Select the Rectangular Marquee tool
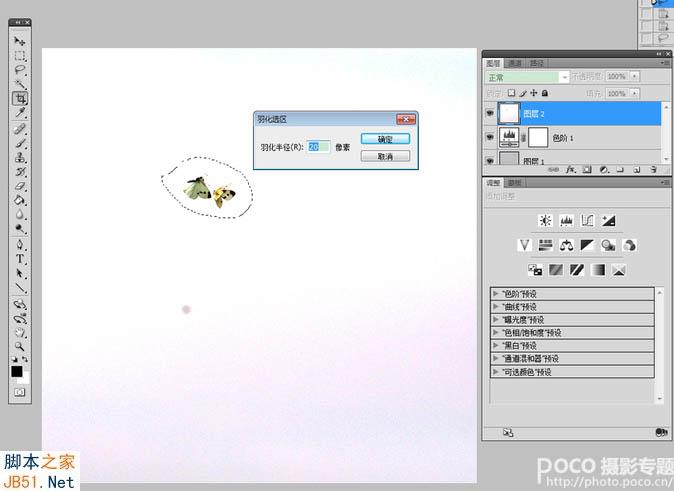674x491 pixels. pos(20,55)
